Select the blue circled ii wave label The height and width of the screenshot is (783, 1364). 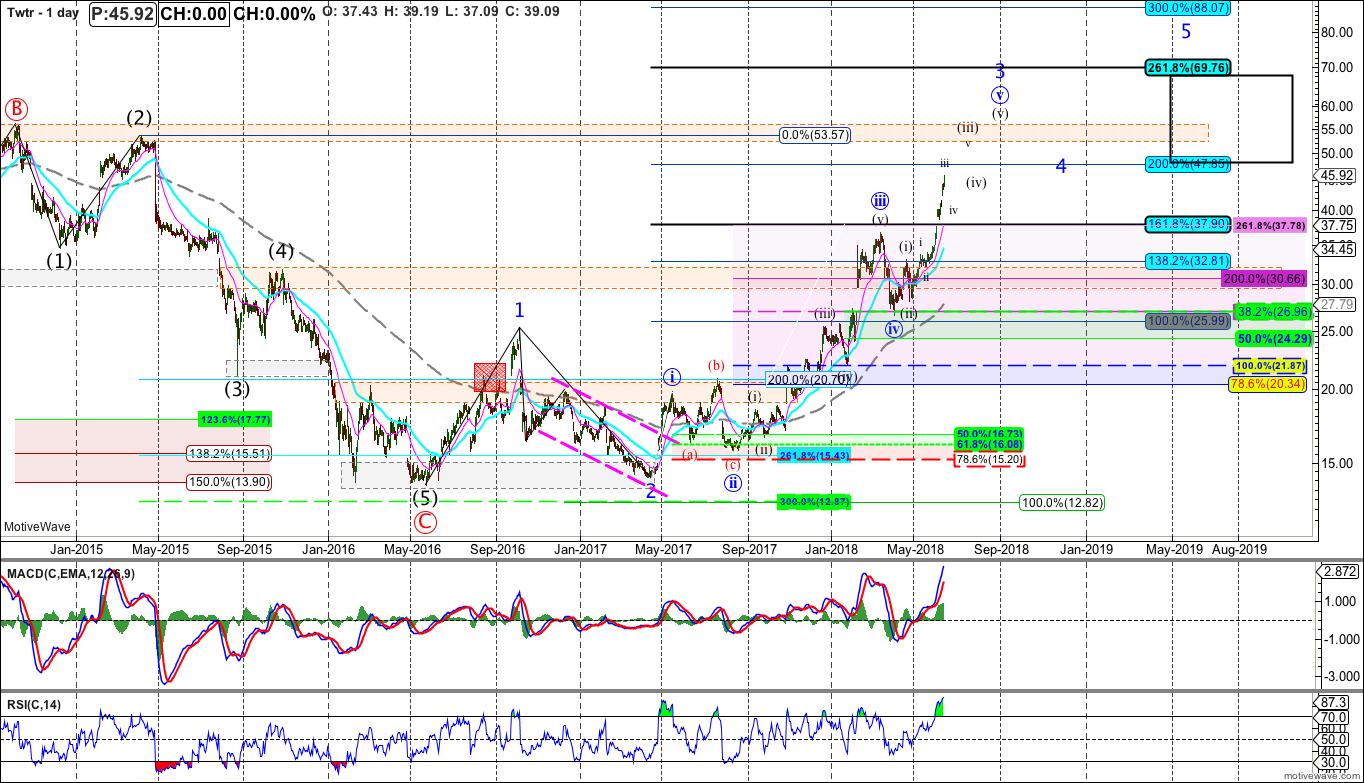coord(733,481)
